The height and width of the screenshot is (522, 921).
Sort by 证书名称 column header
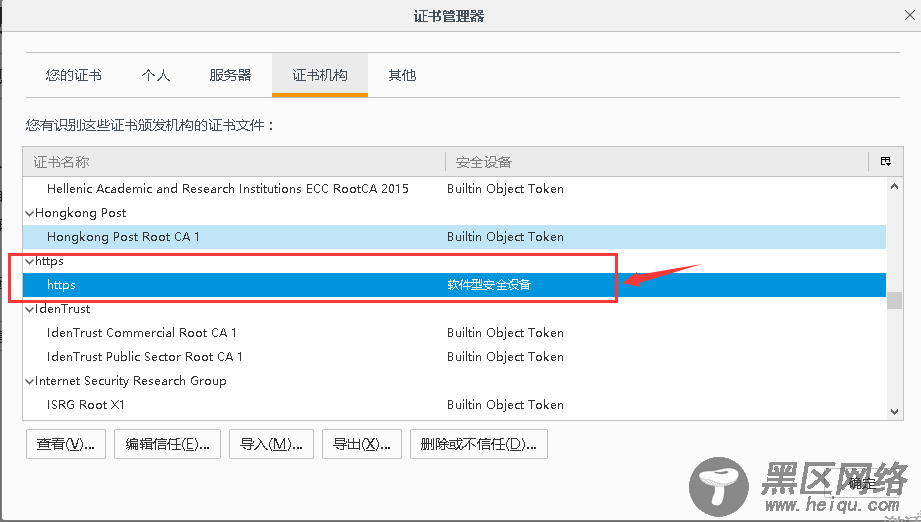coord(234,162)
